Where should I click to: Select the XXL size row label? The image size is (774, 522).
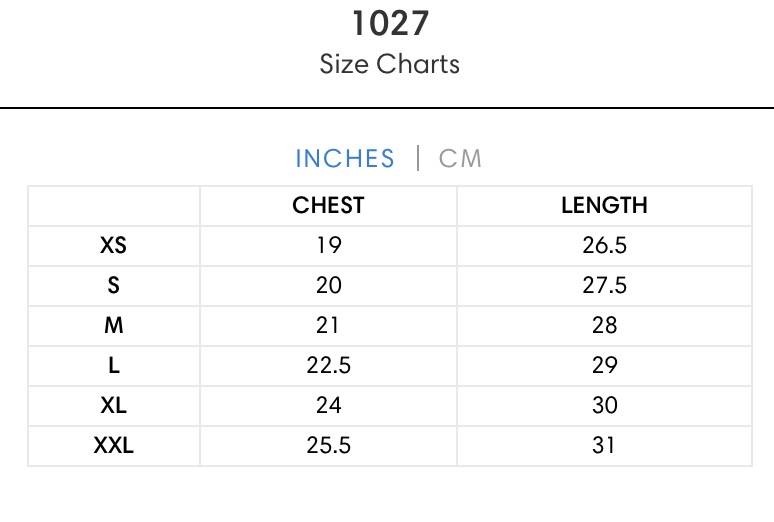(114, 445)
